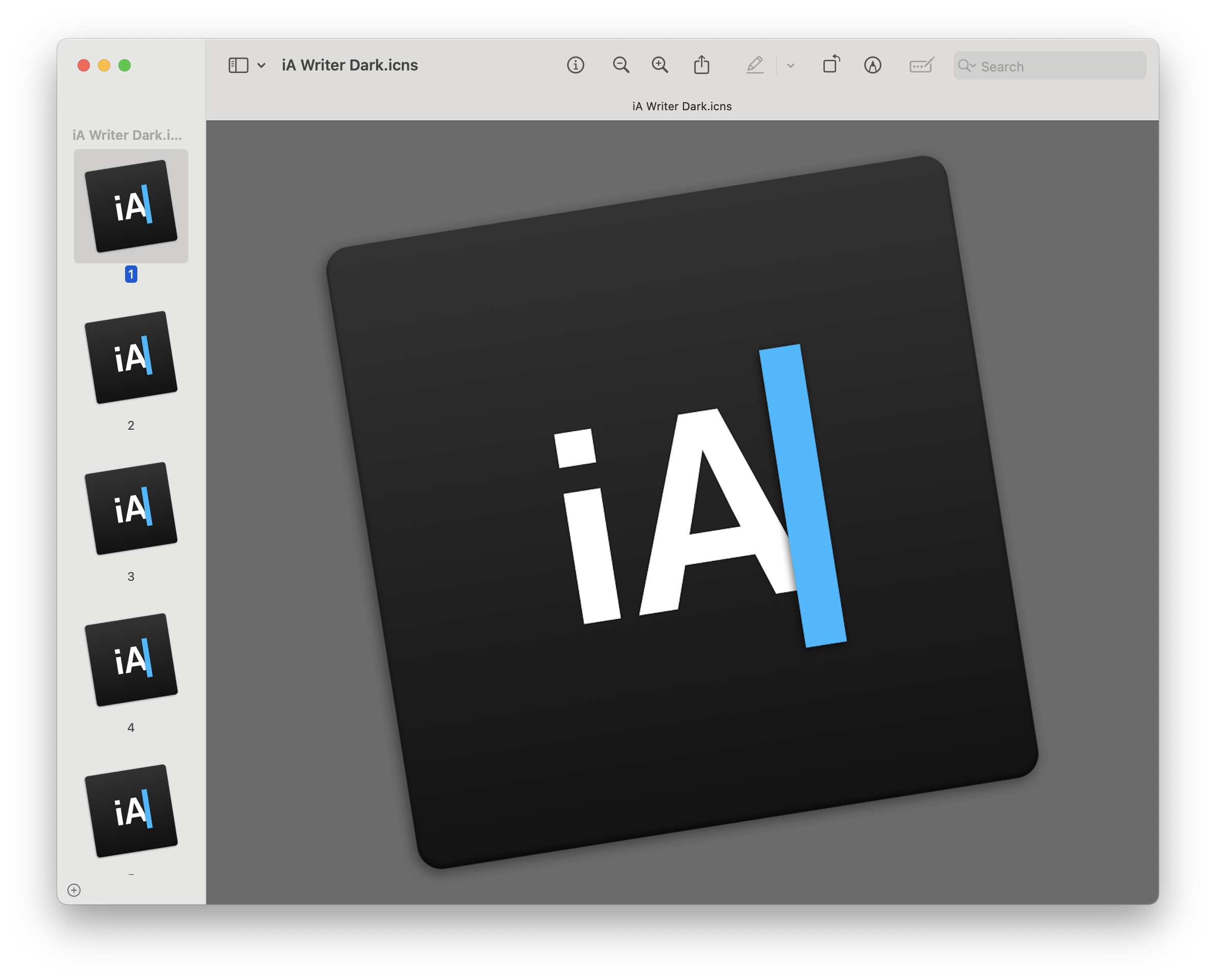
Task: Expand the sidebar view options chevron
Action: (261, 65)
